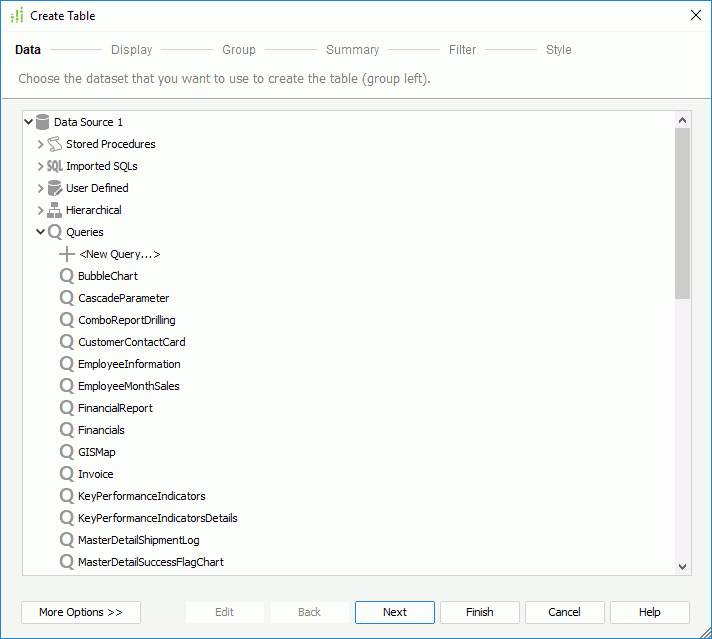Click the EmployeeMonthSales query icon
This screenshot has width=712, height=639.
(x=67, y=386)
